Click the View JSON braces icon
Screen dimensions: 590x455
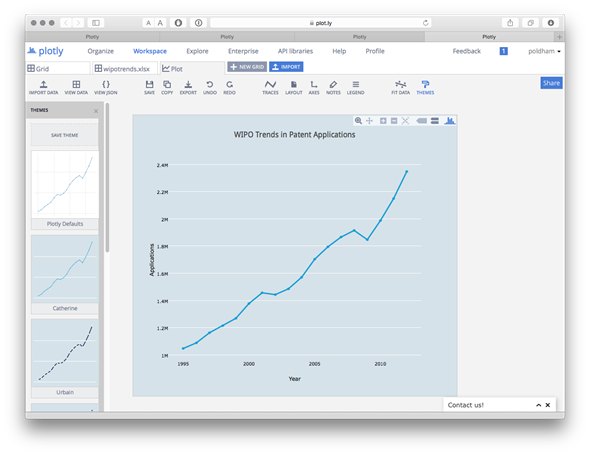click(106, 87)
